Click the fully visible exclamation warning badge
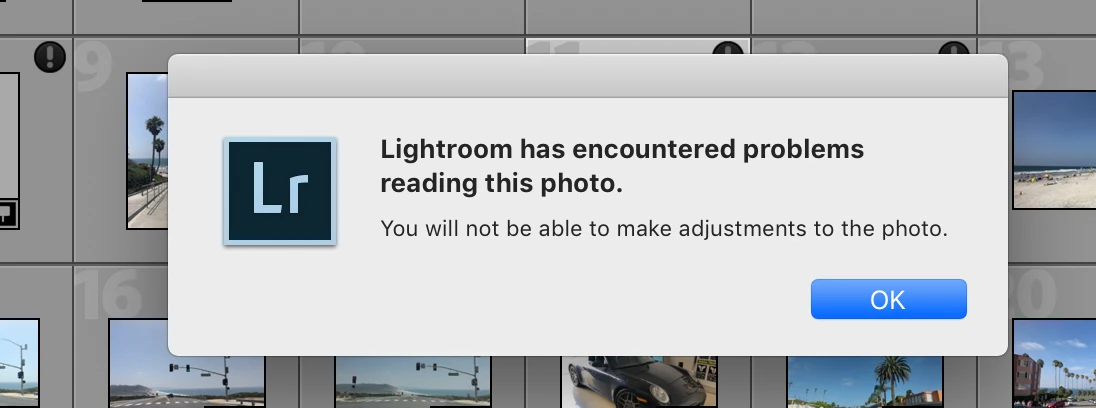Viewport: 1096px width, 408px height. tap(50, 57)
